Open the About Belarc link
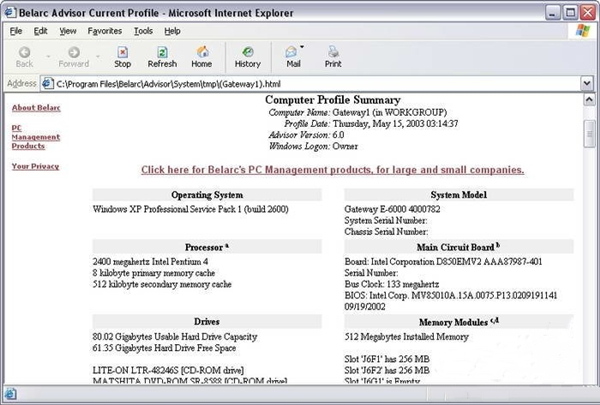 click(x=36, y=108)
